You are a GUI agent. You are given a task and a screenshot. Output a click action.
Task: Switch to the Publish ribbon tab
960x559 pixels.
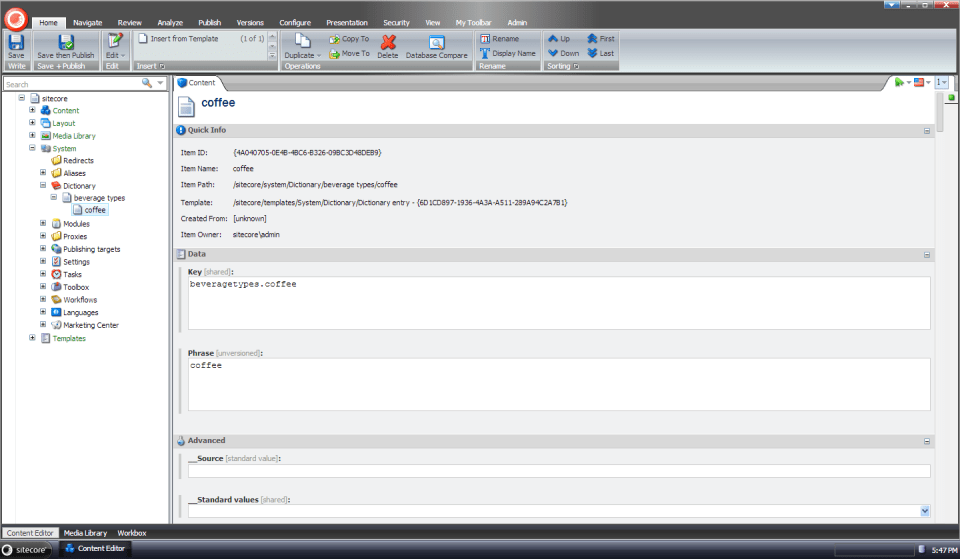pos(209,22)
